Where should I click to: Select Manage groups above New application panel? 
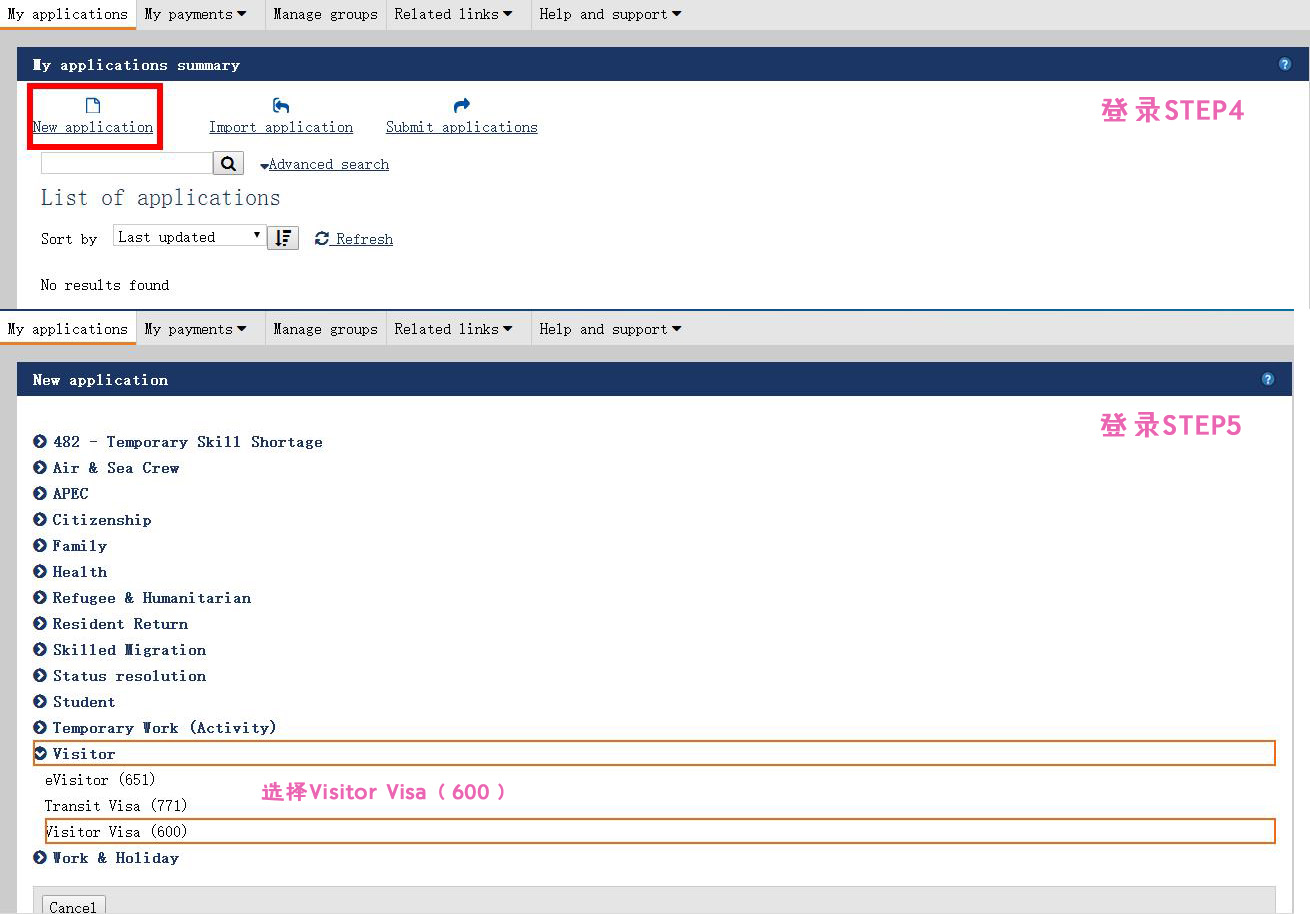(x=325, y=329)
